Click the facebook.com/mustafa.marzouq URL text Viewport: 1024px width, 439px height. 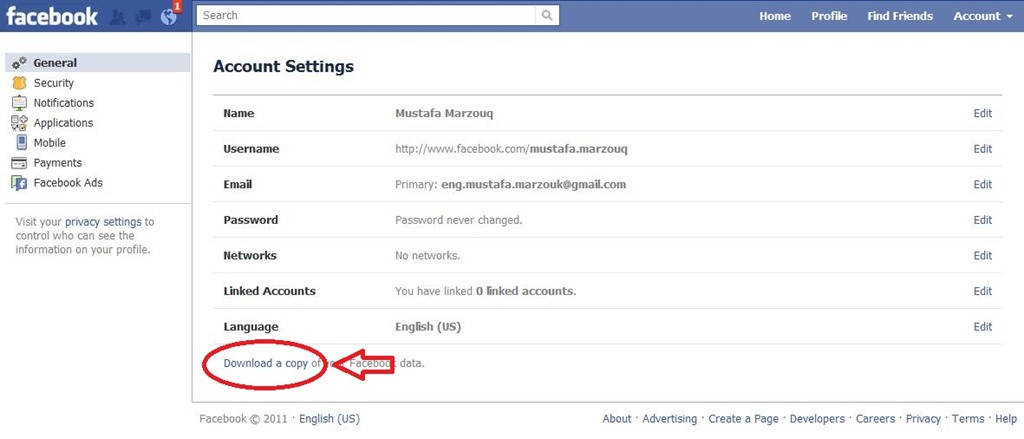[511, 149]
